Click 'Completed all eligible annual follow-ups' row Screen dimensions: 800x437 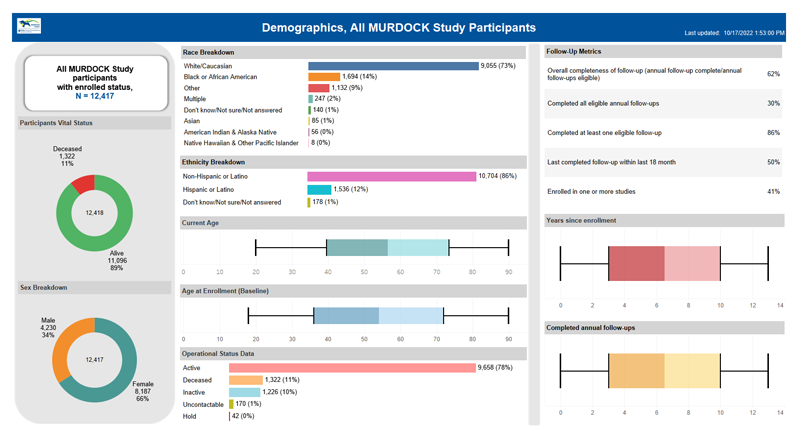click(664, 104)
